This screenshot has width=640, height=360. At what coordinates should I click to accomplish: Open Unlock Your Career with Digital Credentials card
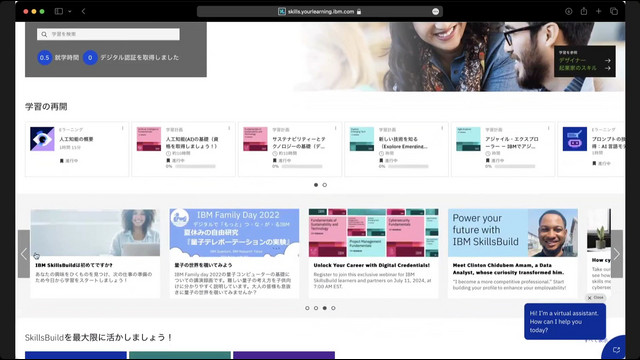pyautogui.click(x=373, y=253)
